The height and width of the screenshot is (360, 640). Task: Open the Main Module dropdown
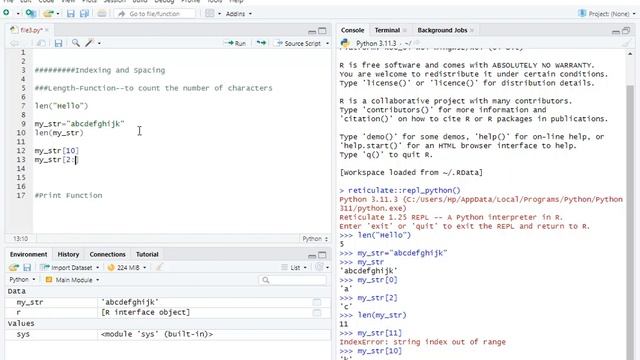click(73, 280)
